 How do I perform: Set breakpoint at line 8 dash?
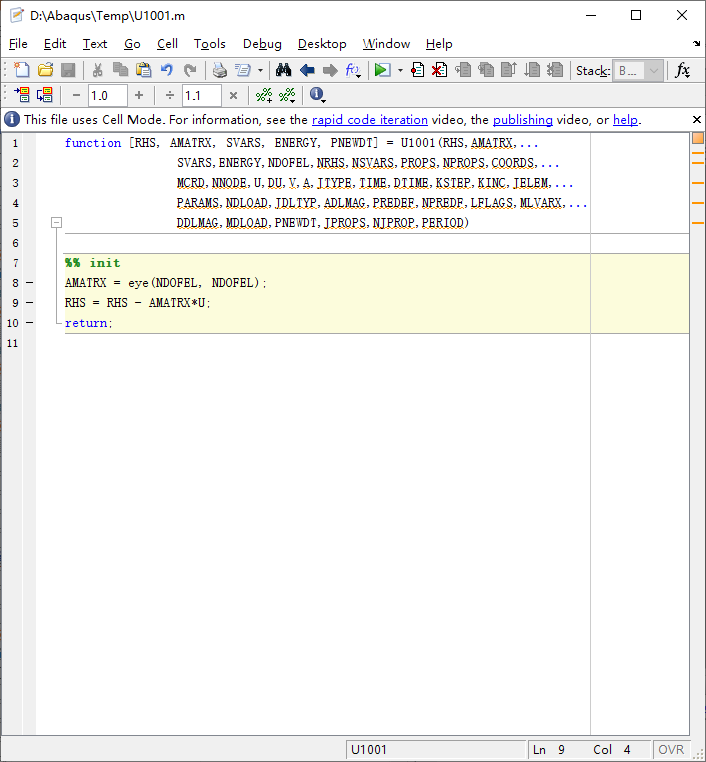click(29, 282)
